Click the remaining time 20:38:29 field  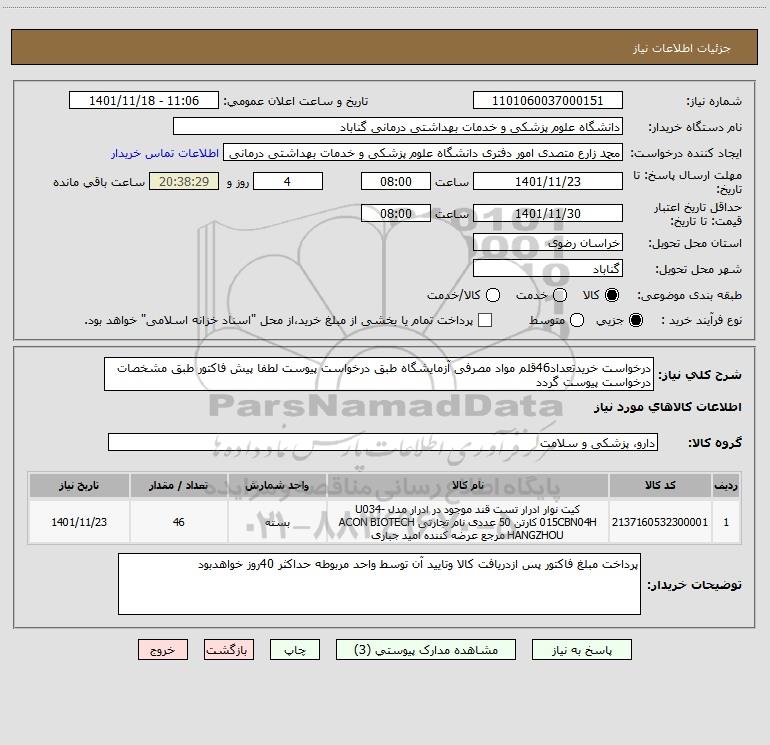click(184, 181)
